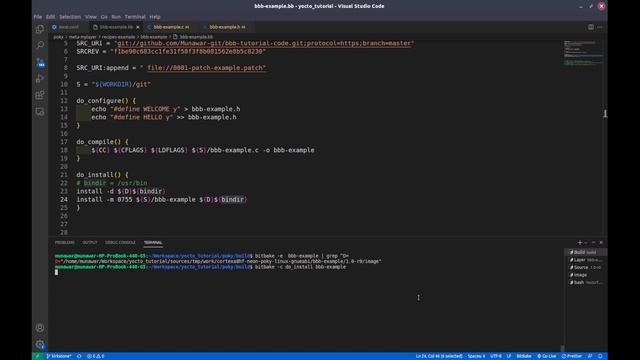This screenshot has width=640, height=360.
Task: Select the Layer terminal in terminal list
Action: 585,260
